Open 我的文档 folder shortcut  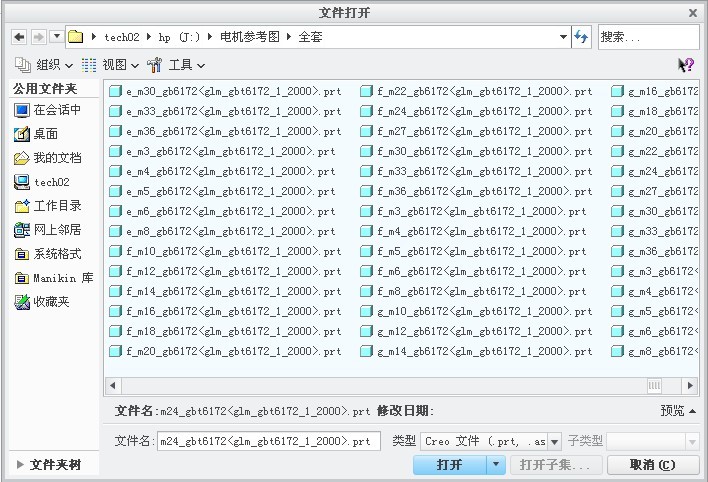[48, 158]
